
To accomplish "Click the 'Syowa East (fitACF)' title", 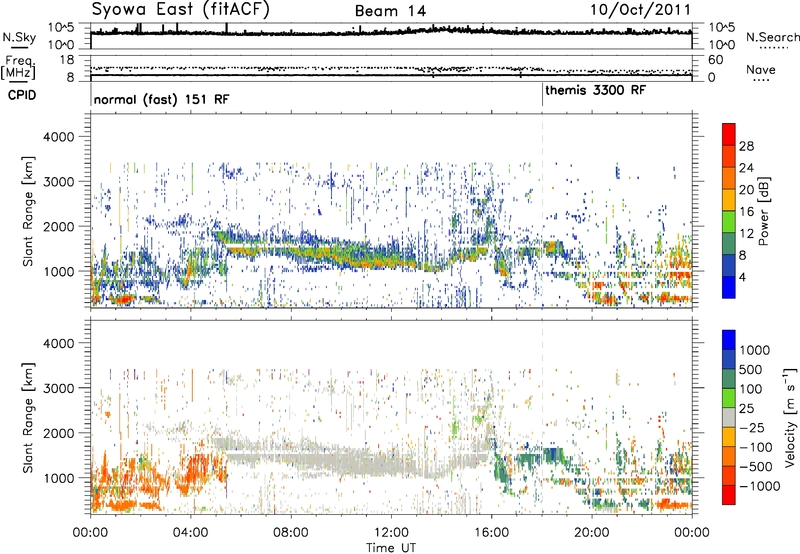I will pyautogui.click(x=180, y=9).
